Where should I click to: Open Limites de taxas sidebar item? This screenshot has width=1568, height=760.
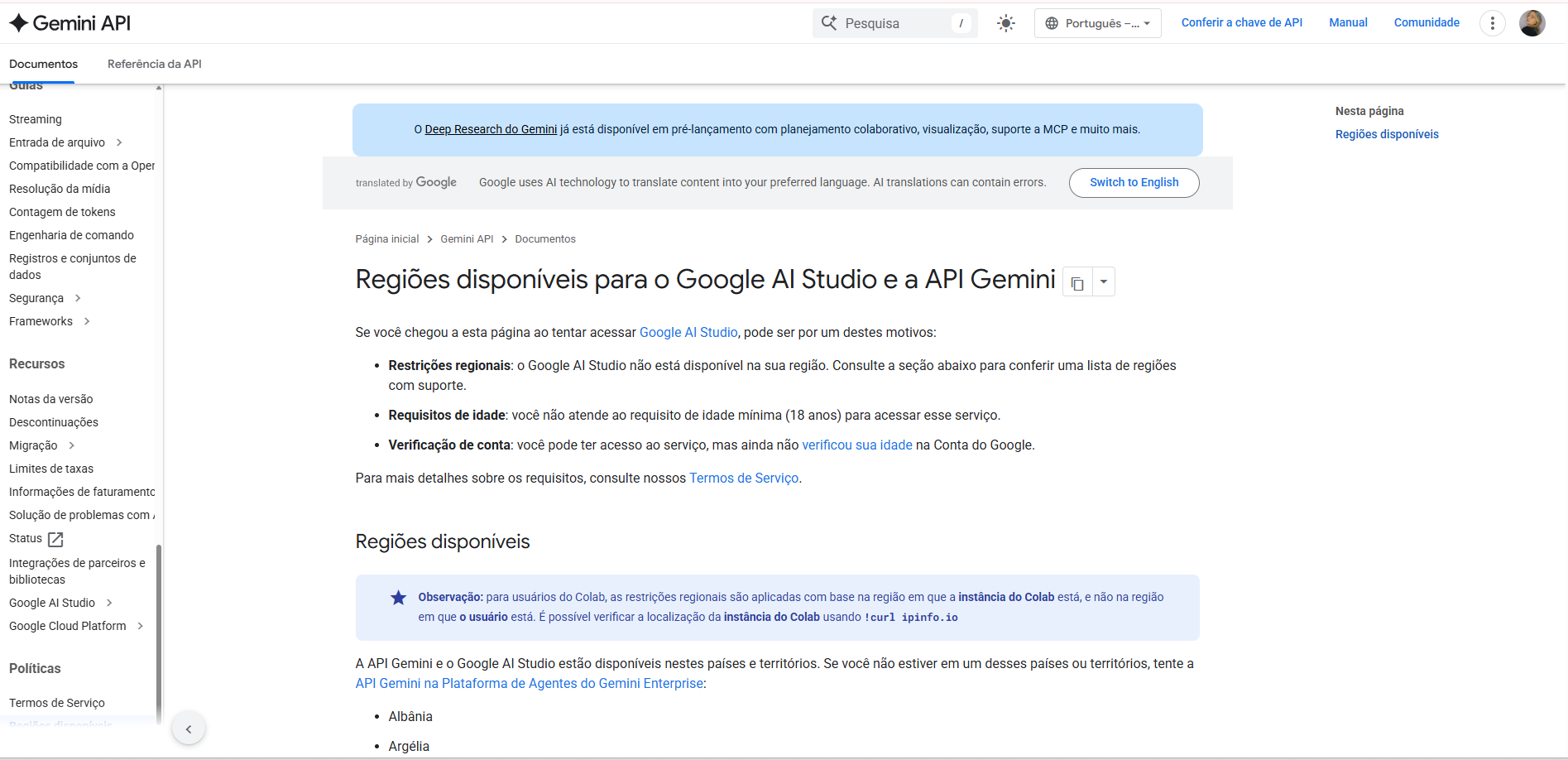point(51,469)
